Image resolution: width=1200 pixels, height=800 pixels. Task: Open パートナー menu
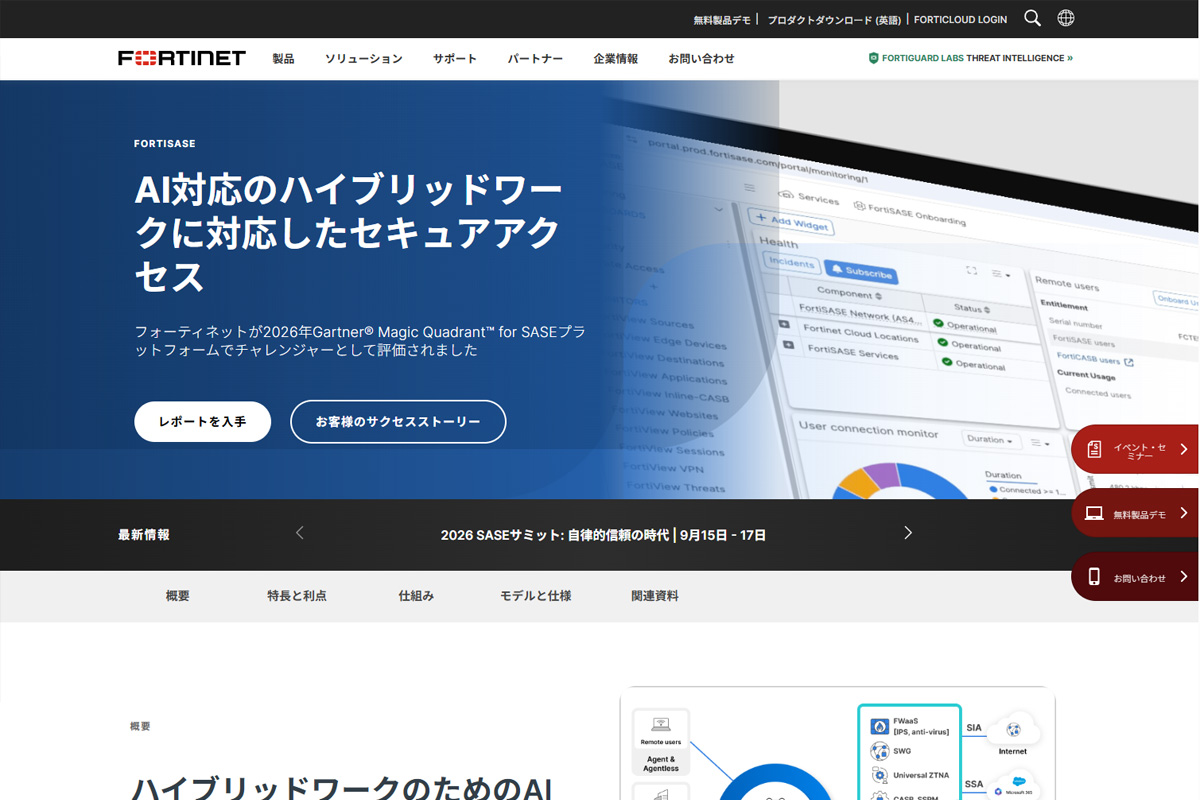tap(535, 59)
